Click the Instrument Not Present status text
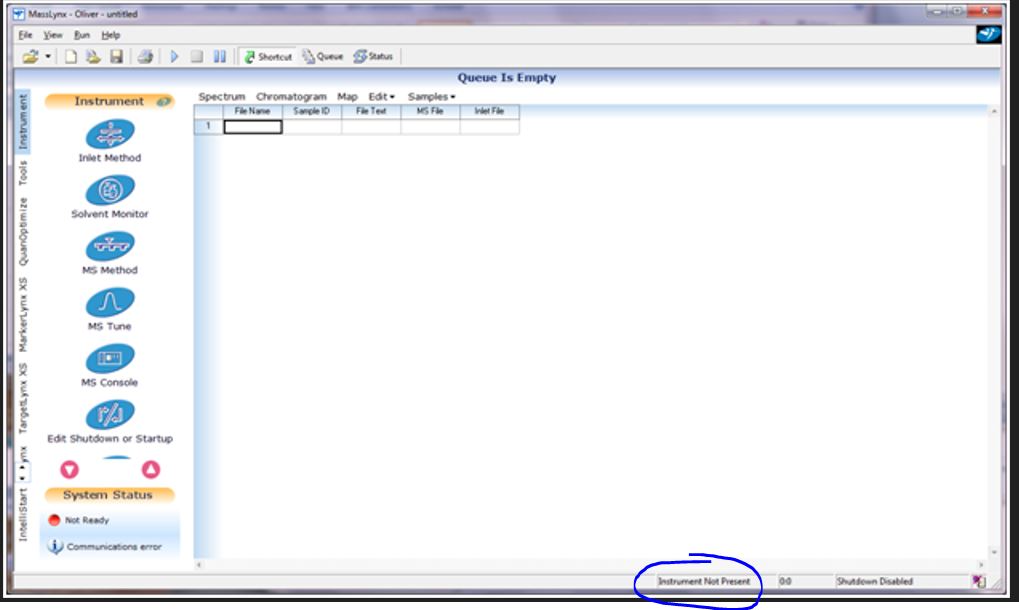Viewport: 1019px width, 610px height. 704,581
